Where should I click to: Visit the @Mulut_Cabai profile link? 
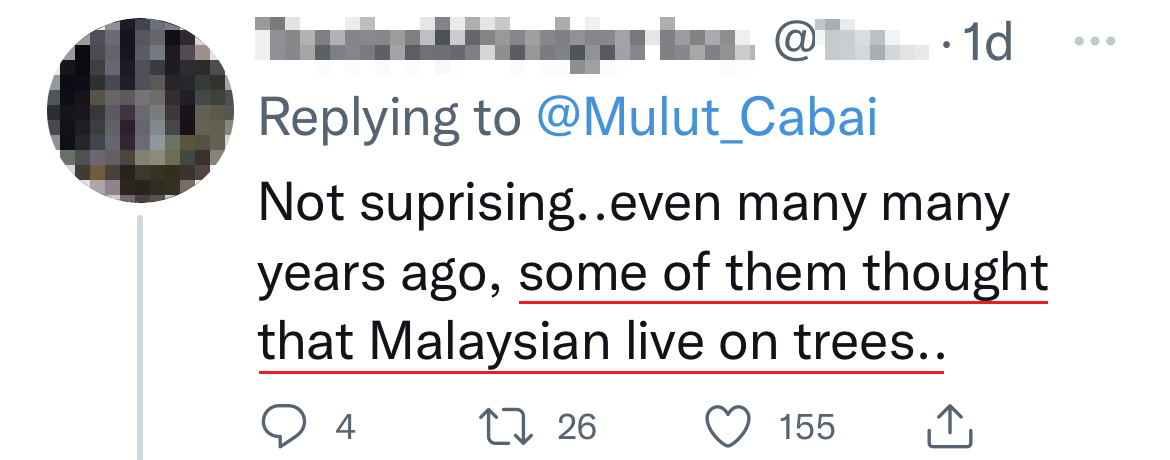[706, 119]
